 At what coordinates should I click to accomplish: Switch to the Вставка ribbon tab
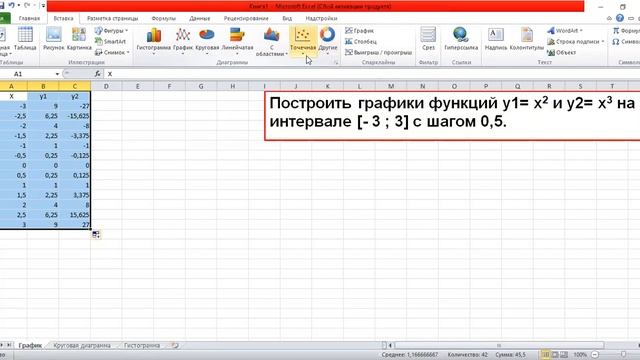tap(63, 18)
